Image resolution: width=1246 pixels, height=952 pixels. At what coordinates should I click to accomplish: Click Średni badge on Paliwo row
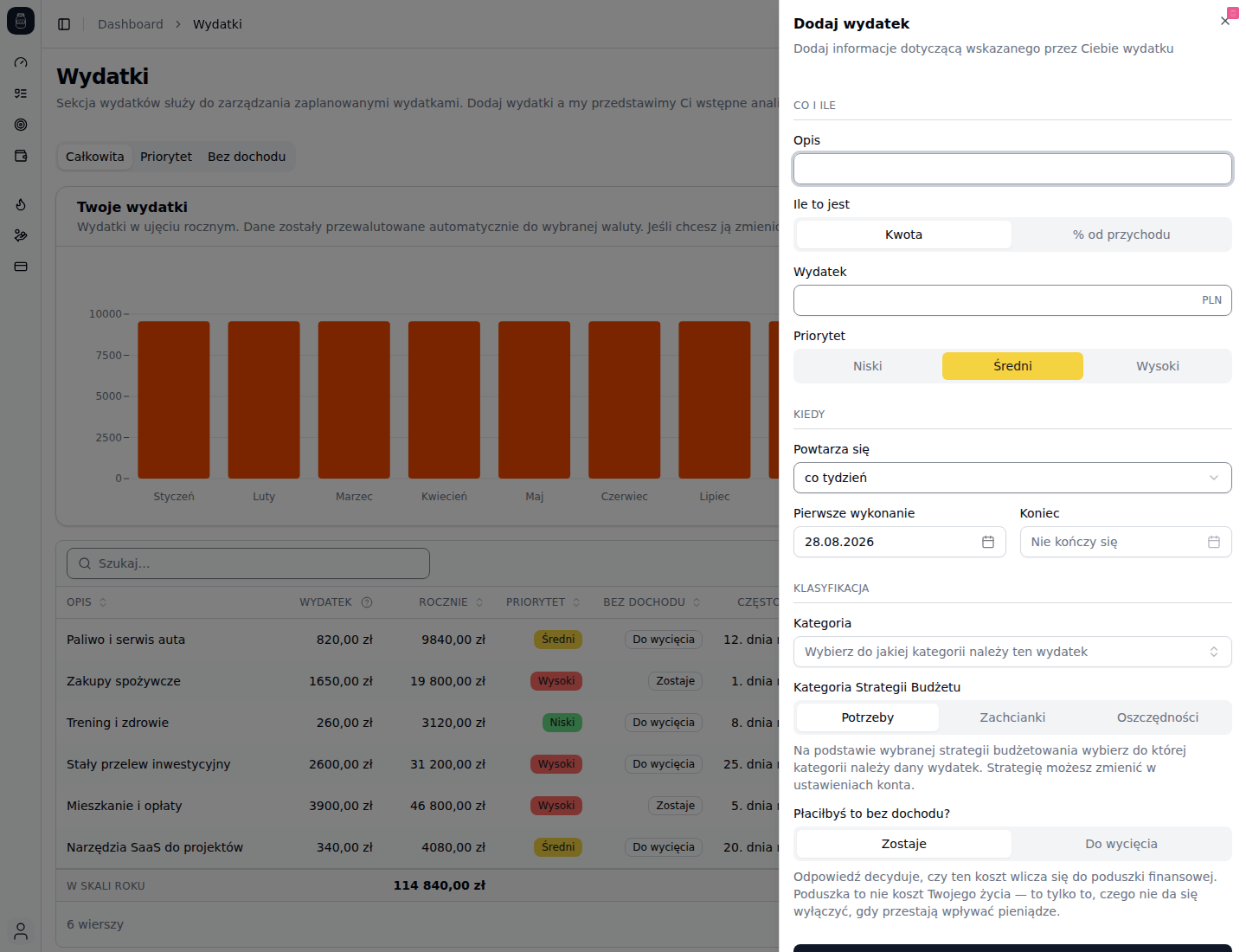(x=558, y=640)
